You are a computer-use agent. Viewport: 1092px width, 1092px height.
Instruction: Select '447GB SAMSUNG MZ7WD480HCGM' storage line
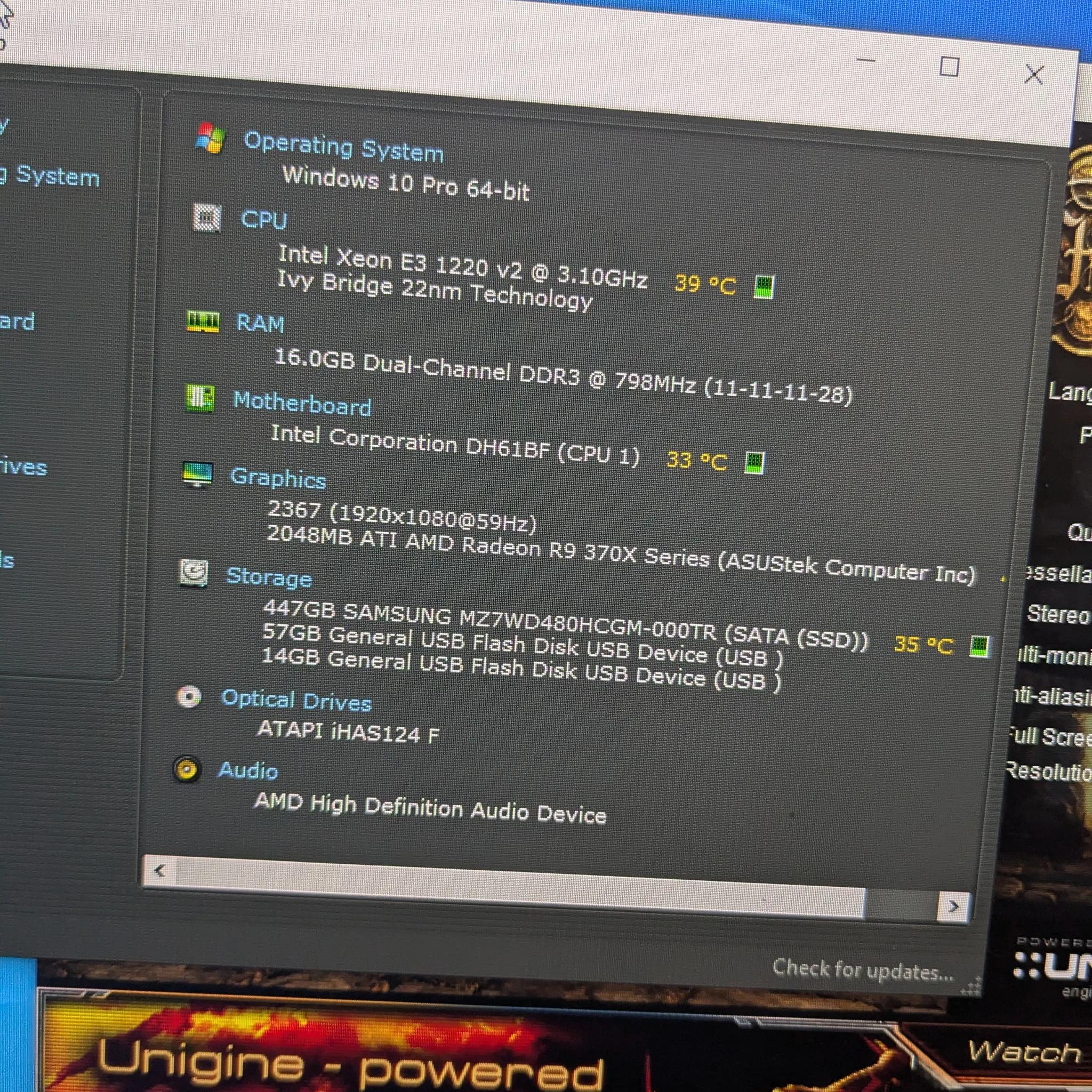pyautogui.click(x=565, y=627)
